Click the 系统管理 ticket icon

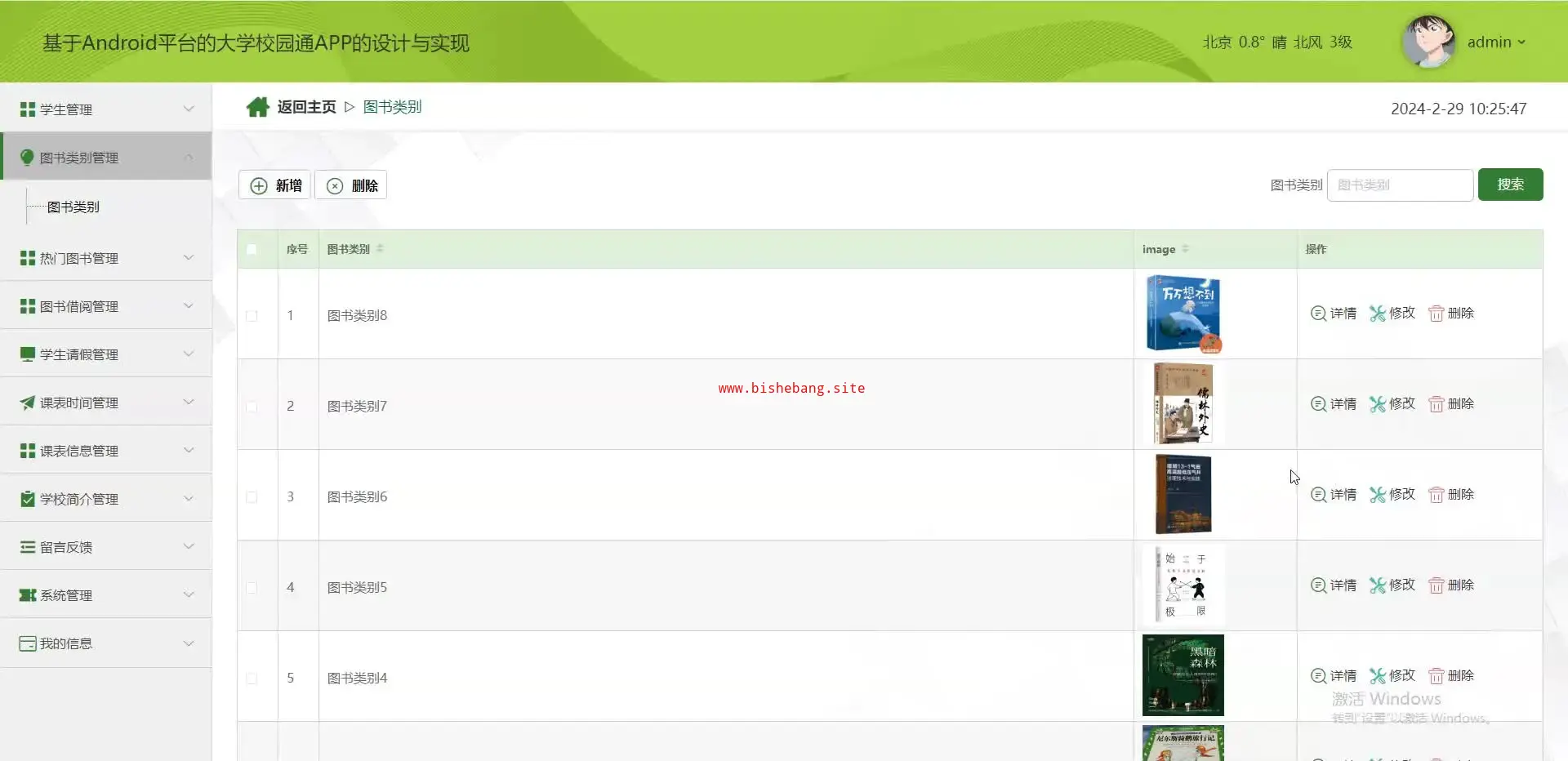[28, 595]
